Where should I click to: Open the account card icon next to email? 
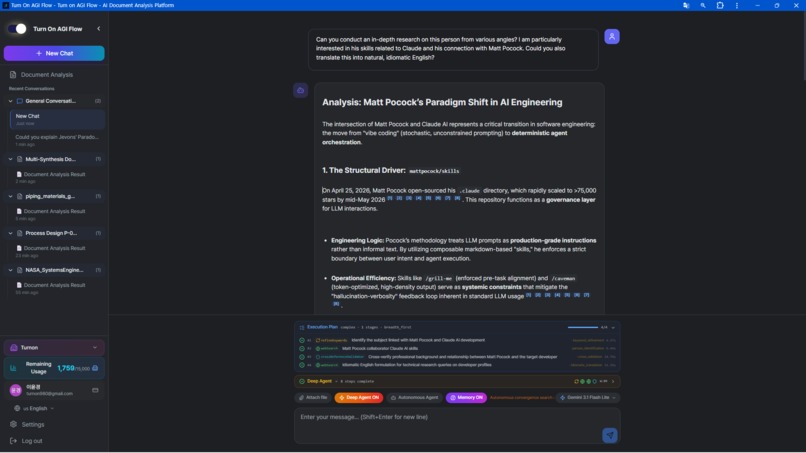tap(95, 390)
